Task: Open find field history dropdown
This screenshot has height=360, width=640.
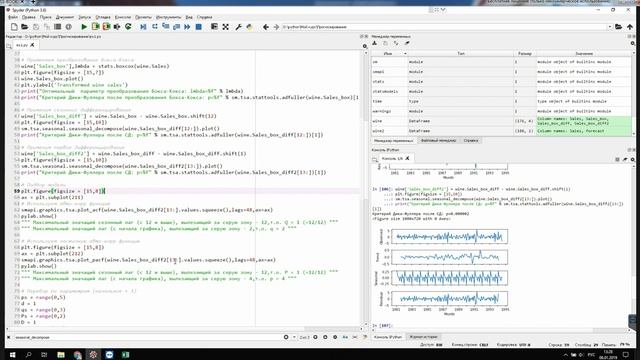Action: pos(294,337)
